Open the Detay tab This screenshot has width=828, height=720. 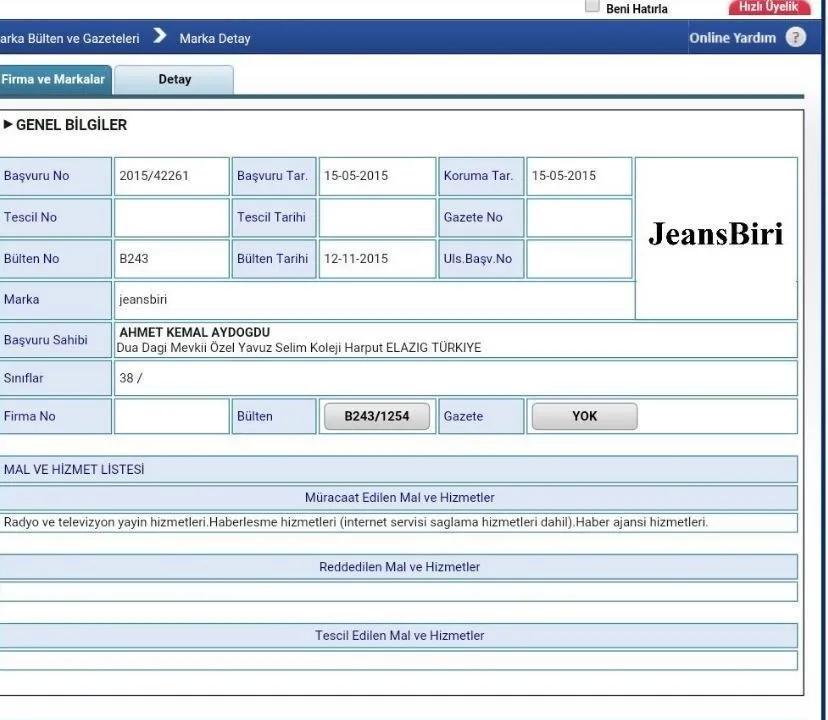tap(174, 79)
